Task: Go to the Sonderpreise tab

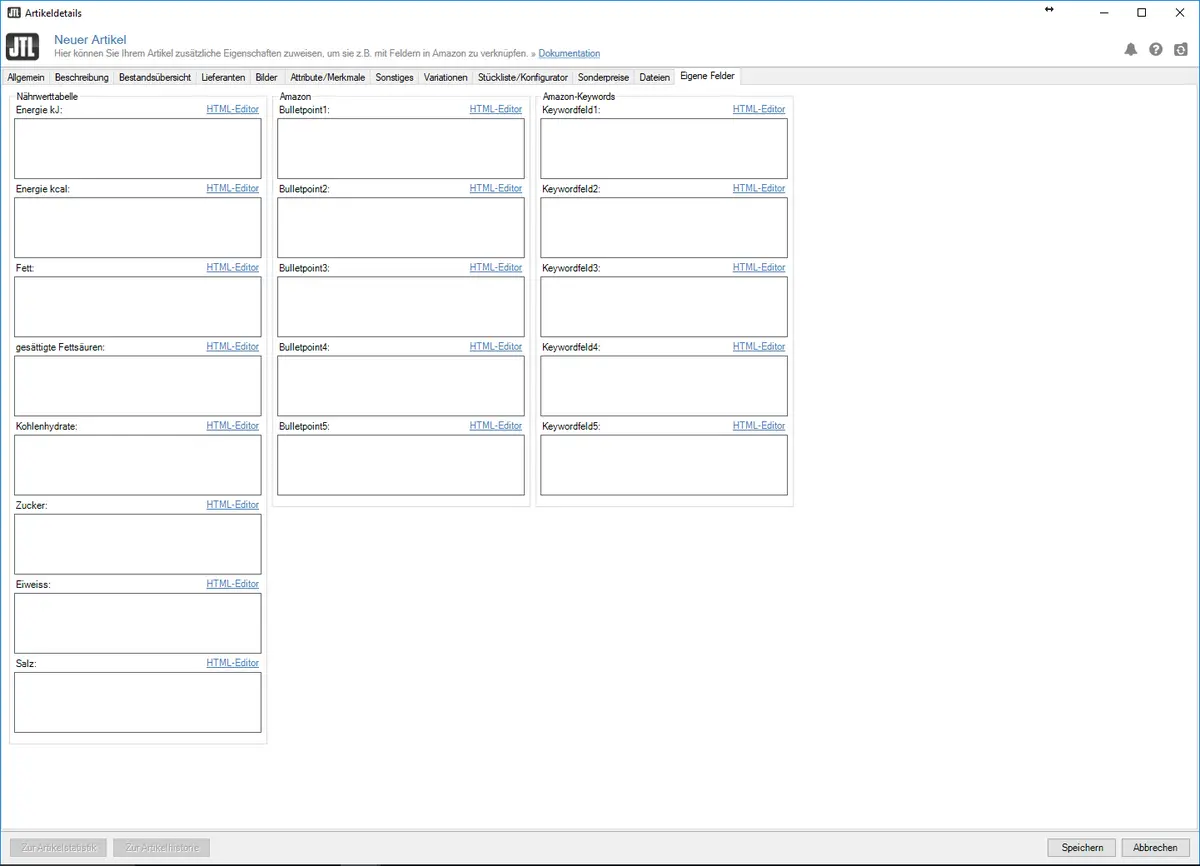Action: 604,77
